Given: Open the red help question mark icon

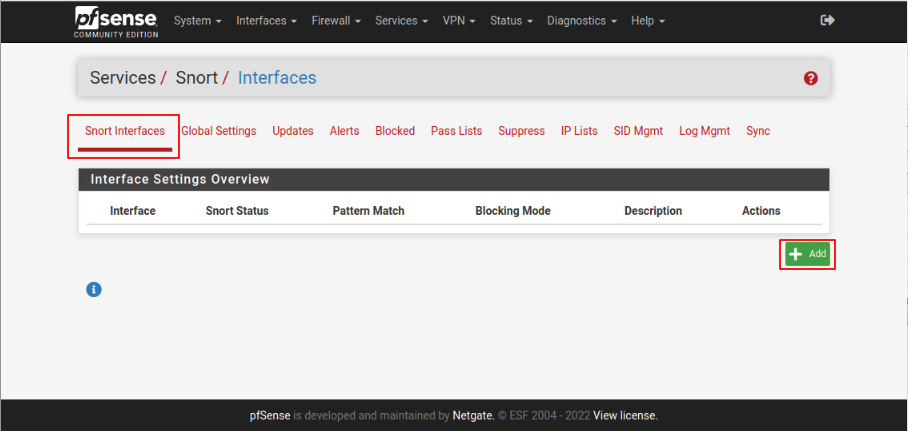Looking at the screenshot, I should tap(811, 78).
